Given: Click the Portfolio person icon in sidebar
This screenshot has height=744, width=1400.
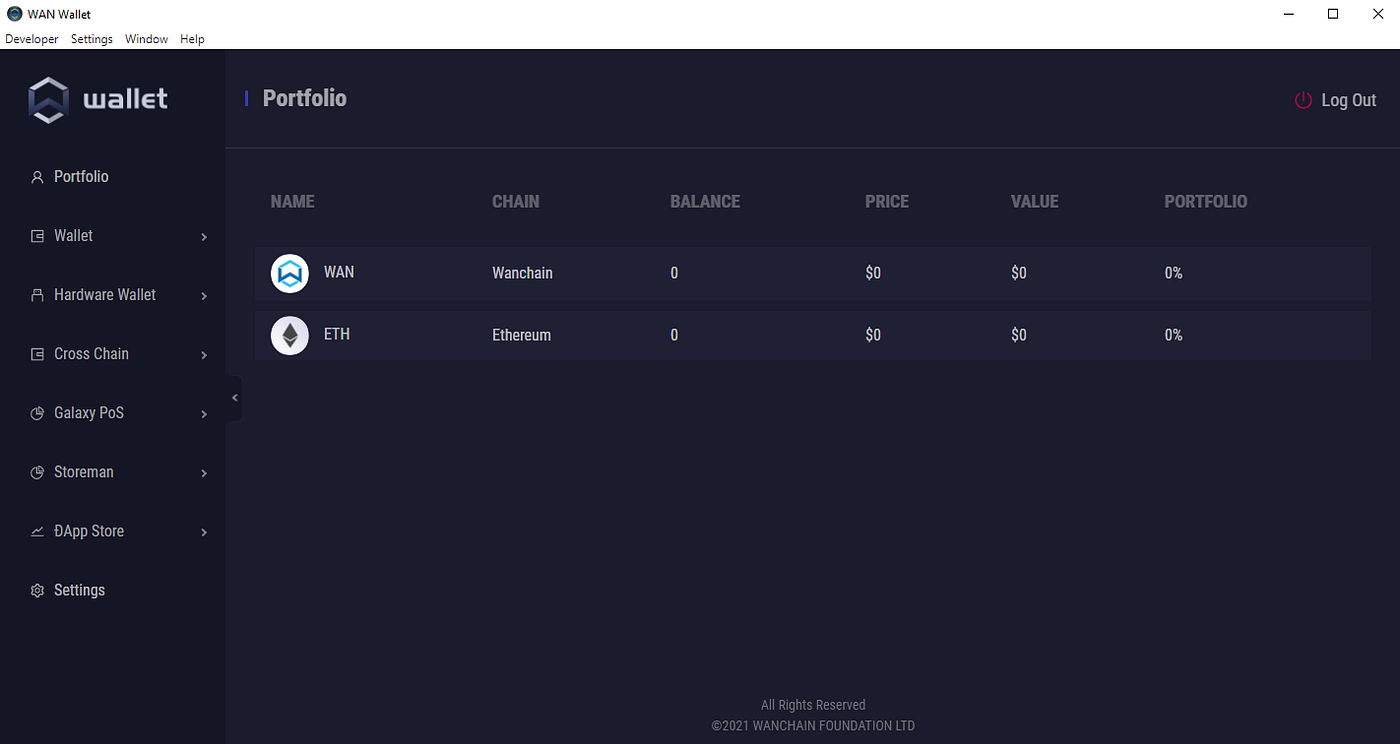Looking at the screenshot, I should point(37,177).
